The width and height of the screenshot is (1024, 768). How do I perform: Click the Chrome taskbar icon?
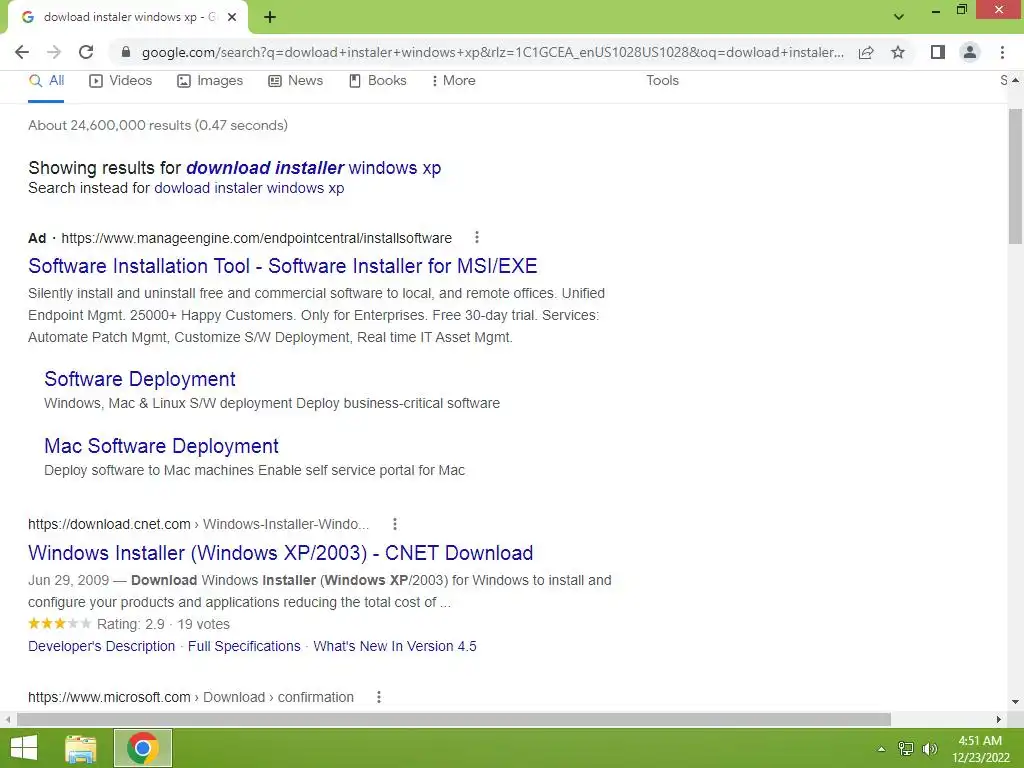pyautogui.click(x=143, y=748)
